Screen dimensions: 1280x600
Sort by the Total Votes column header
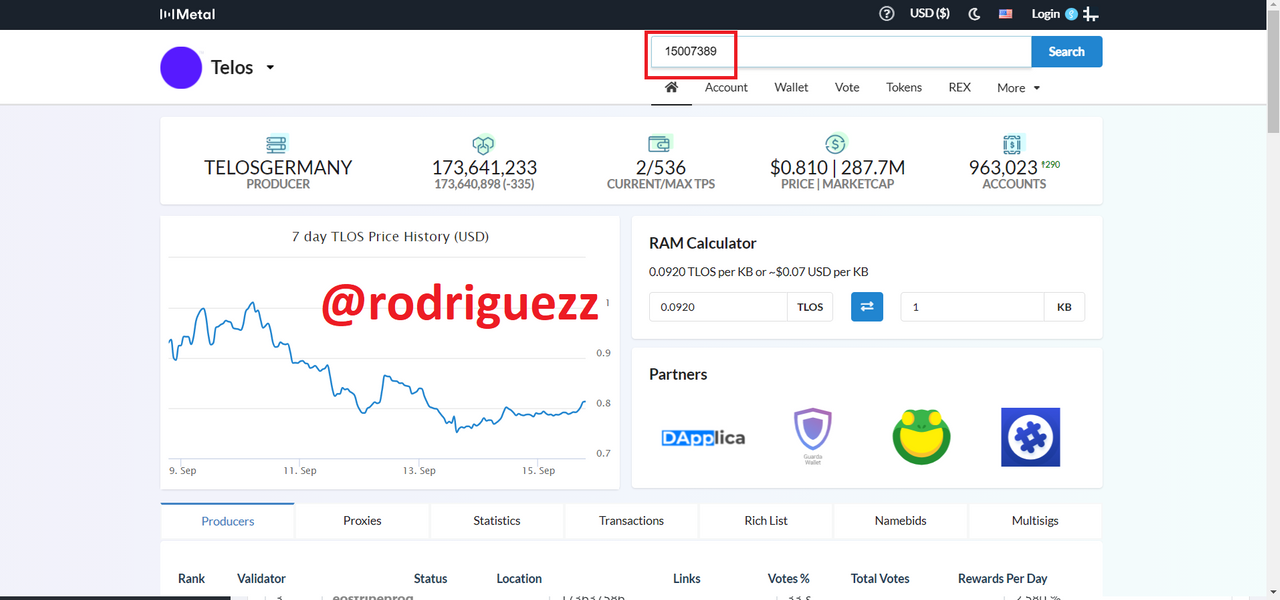880,579
